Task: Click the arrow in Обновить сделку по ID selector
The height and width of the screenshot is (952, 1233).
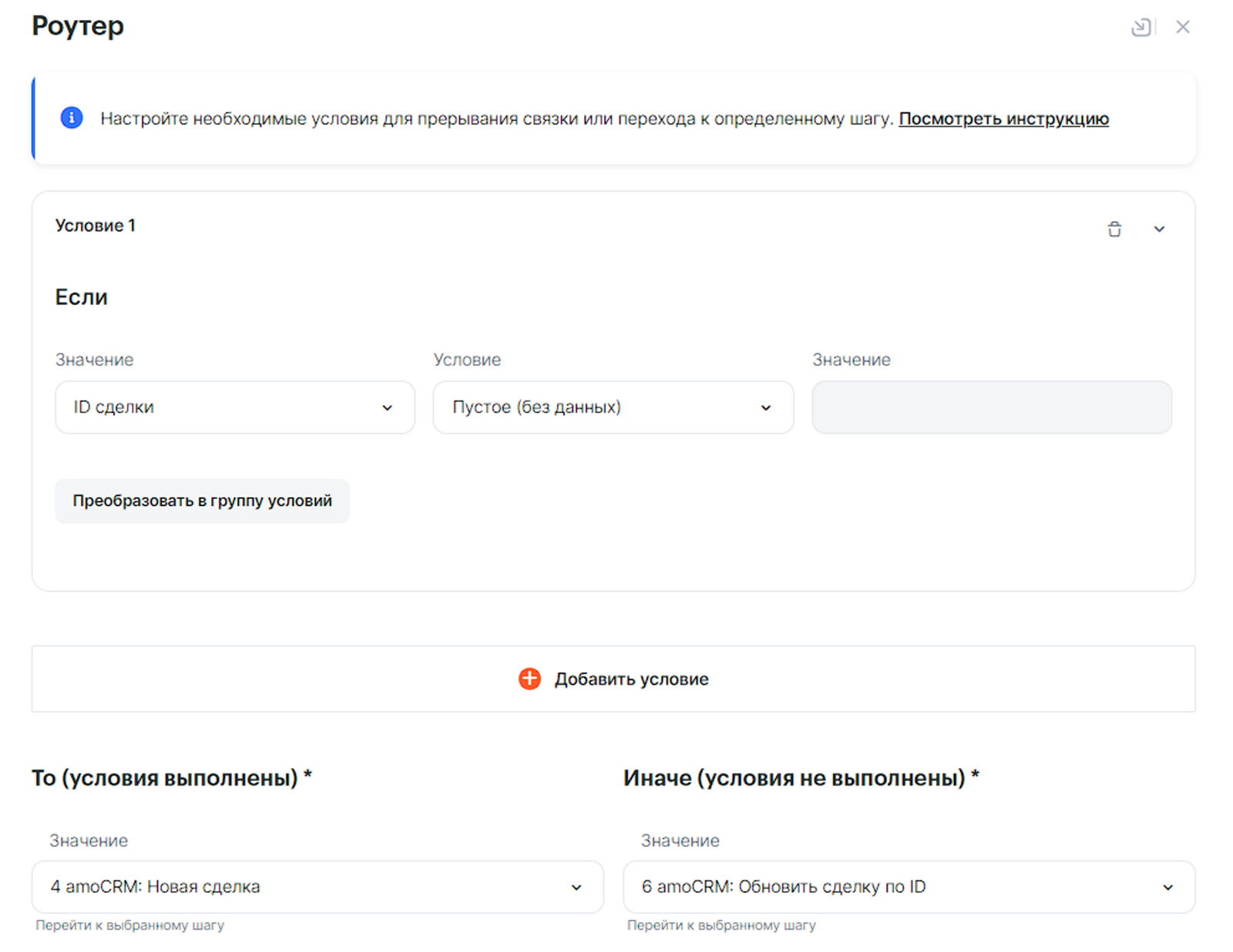Action: (1168, 887)
